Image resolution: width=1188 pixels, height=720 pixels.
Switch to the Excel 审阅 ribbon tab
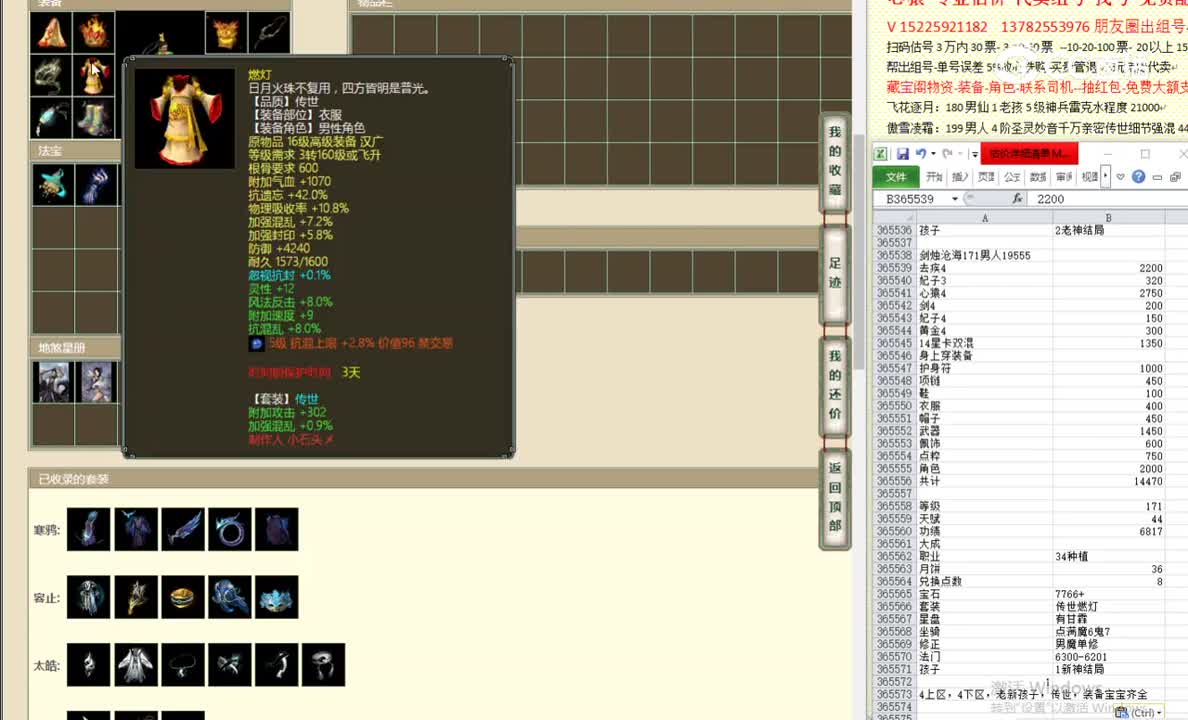pos(1064,177)
